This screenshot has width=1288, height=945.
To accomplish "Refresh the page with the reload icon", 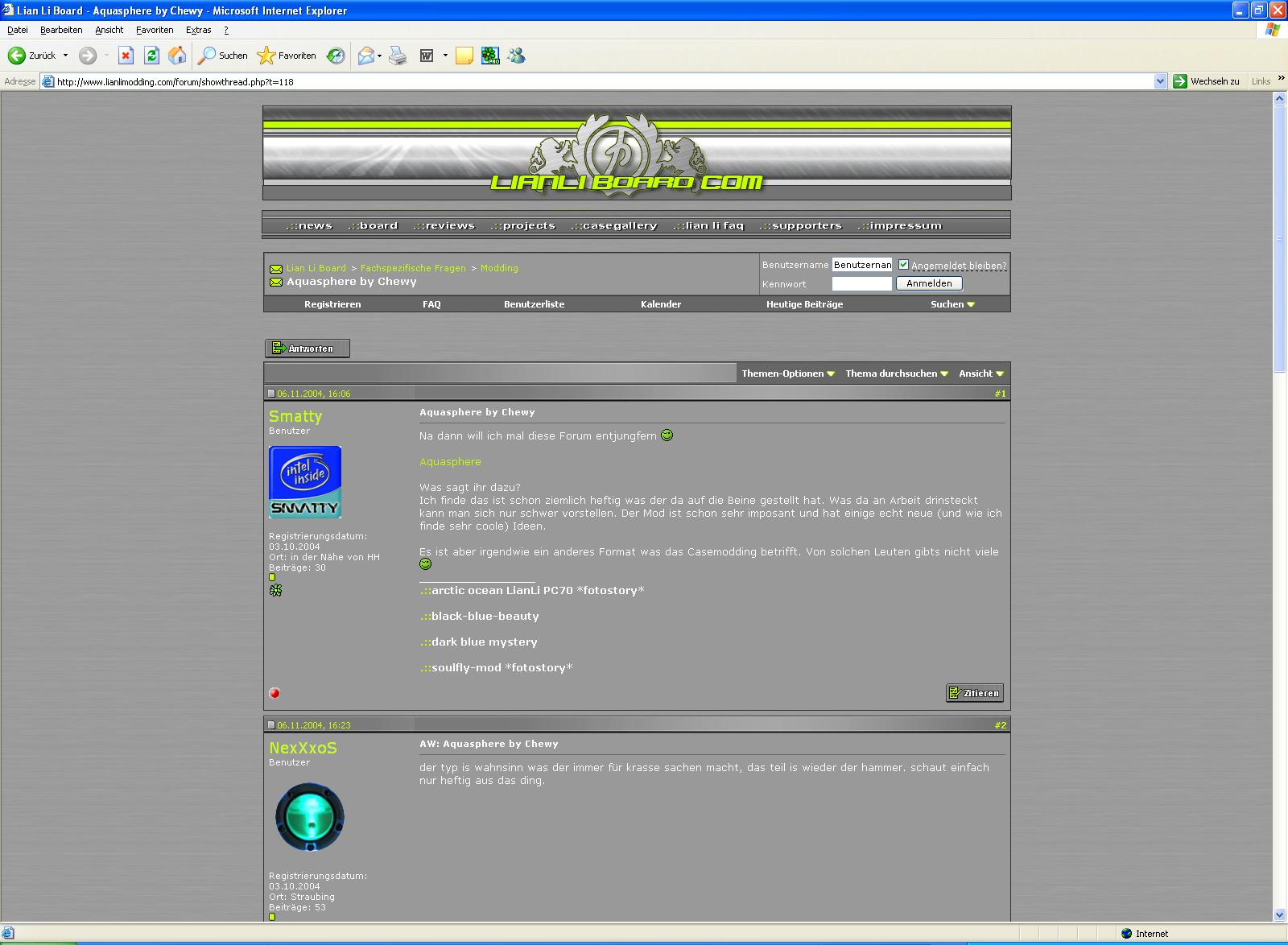I will pos(151,56).
